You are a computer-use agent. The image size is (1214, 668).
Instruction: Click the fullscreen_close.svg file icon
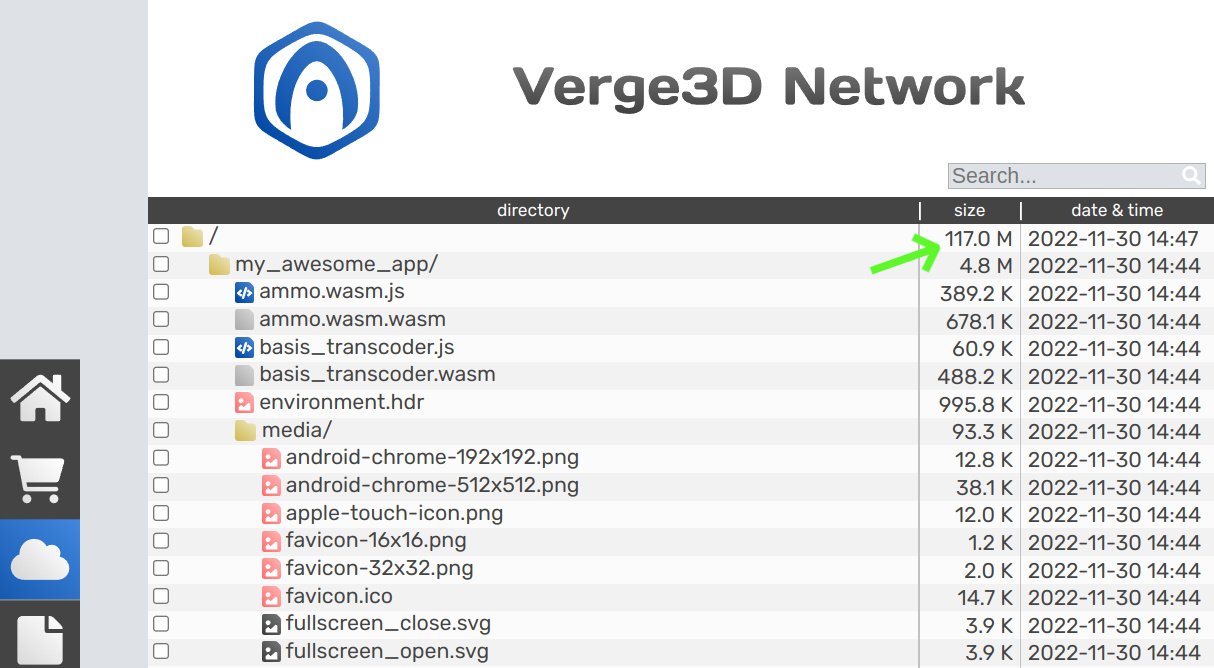coord(271,624)
